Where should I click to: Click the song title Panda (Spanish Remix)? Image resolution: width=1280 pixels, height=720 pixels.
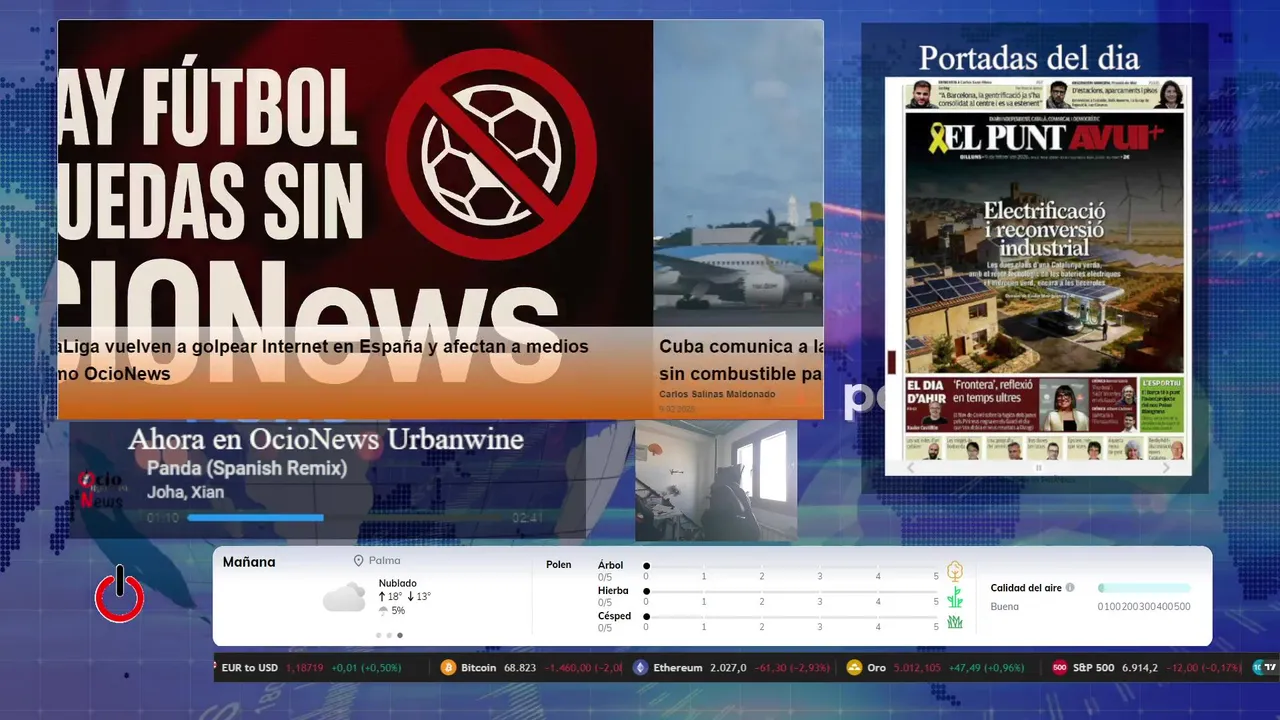pos(247,468)
